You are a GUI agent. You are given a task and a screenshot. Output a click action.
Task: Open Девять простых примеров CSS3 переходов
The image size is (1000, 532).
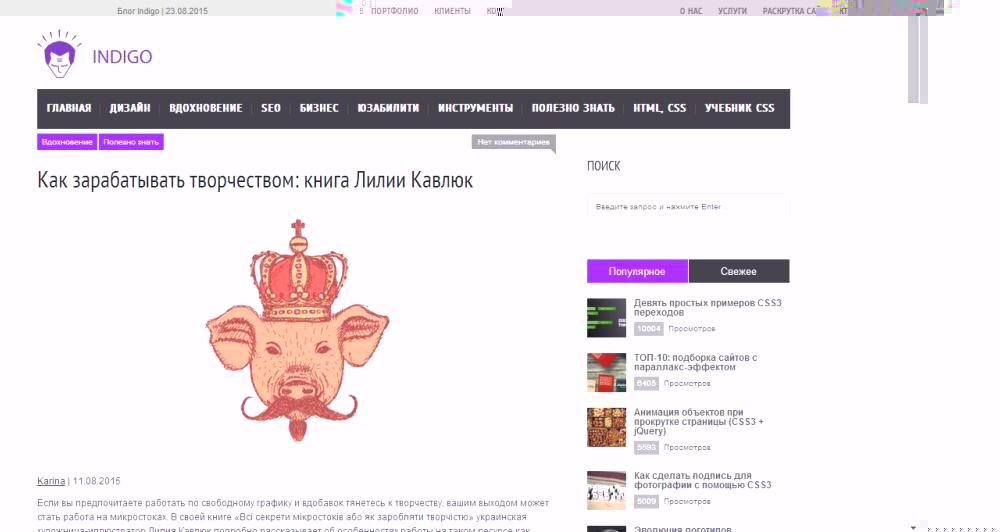click(707, 307)
